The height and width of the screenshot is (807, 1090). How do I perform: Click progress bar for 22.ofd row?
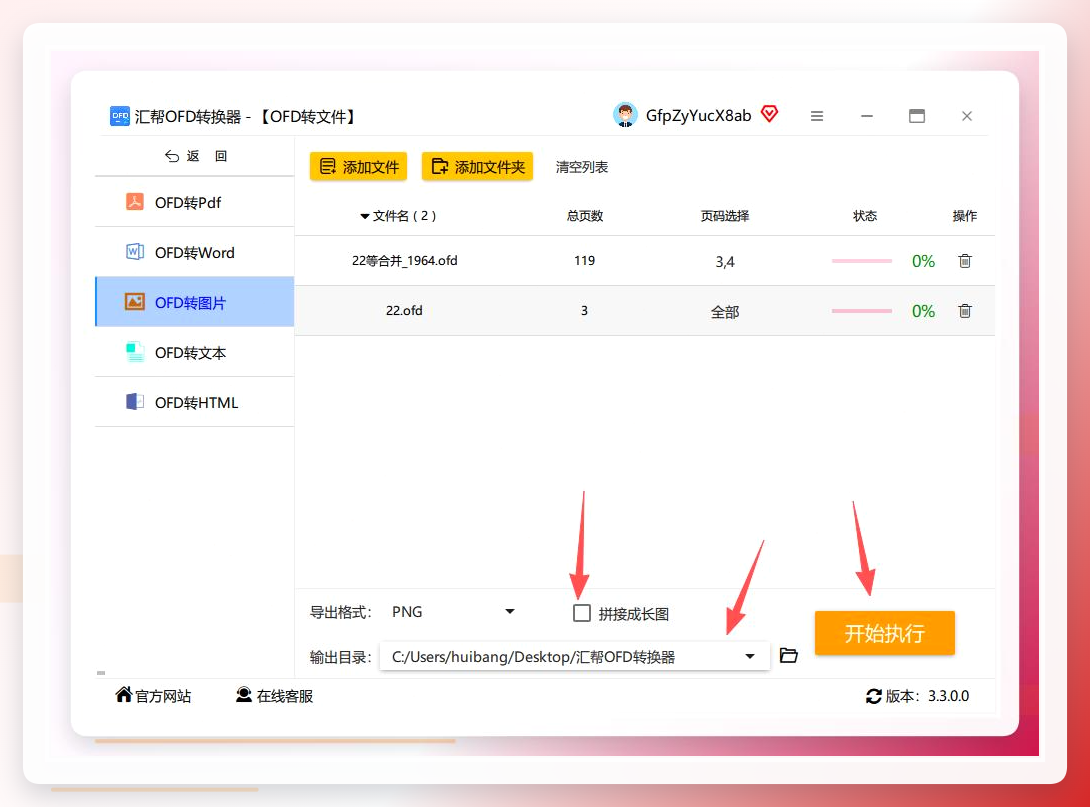pos(862,311)
